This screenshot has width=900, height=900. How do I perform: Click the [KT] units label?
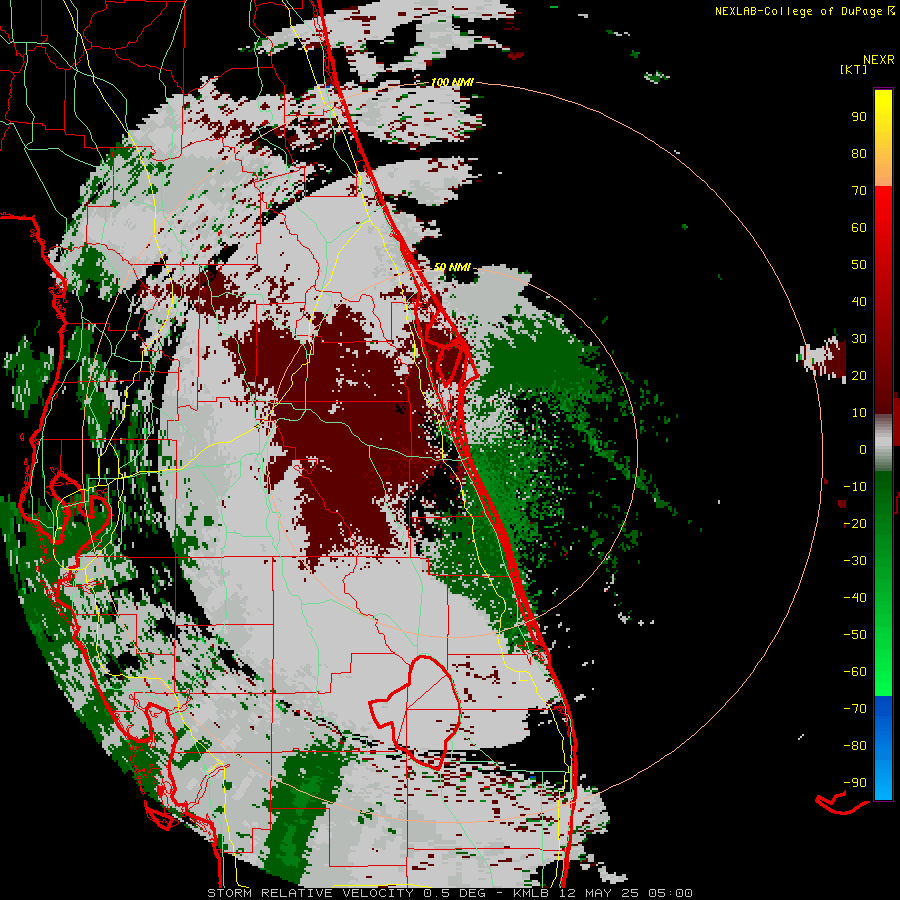click(853, 69)
